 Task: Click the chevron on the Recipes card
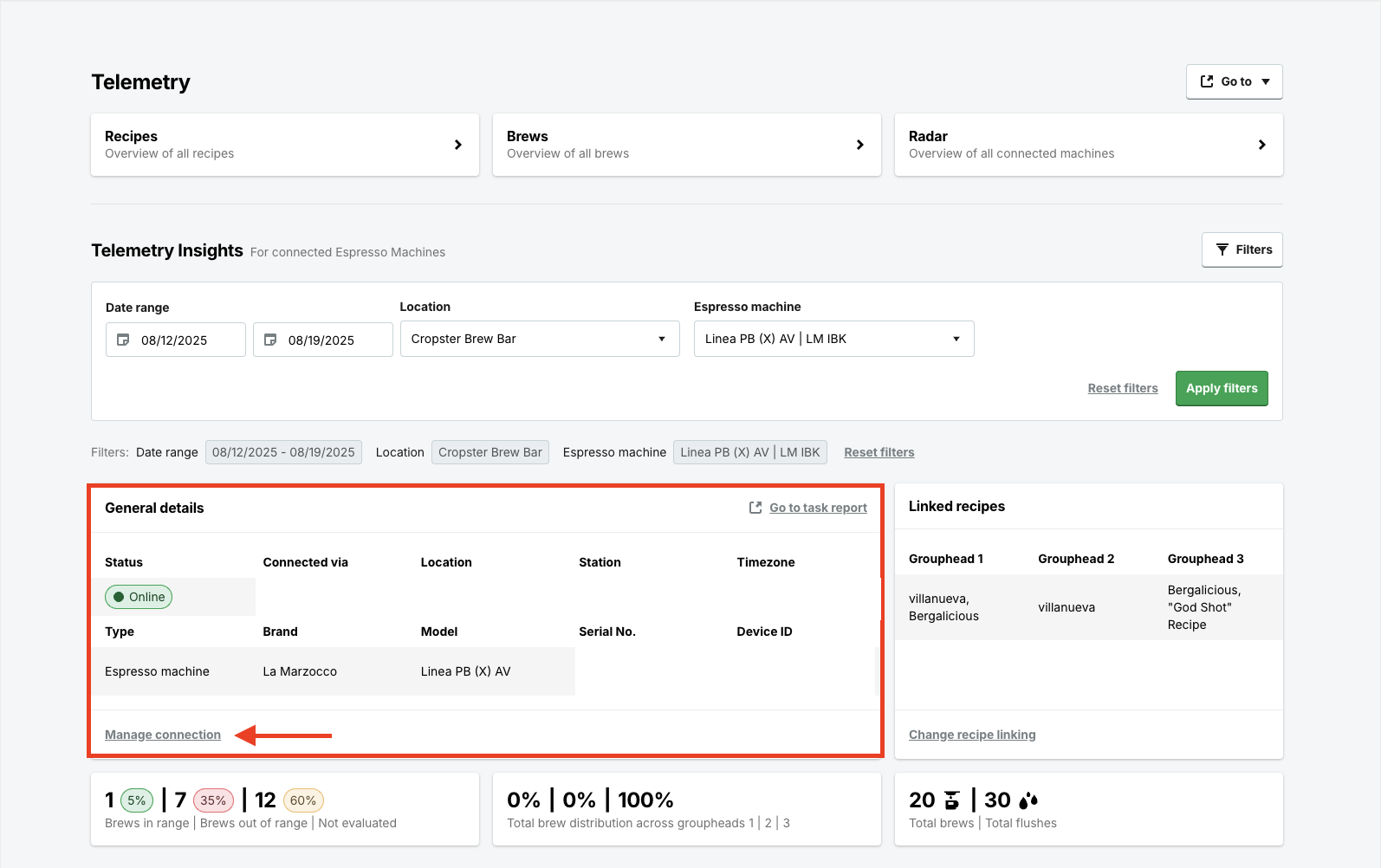pyautogui.click(x=458, y=145)
